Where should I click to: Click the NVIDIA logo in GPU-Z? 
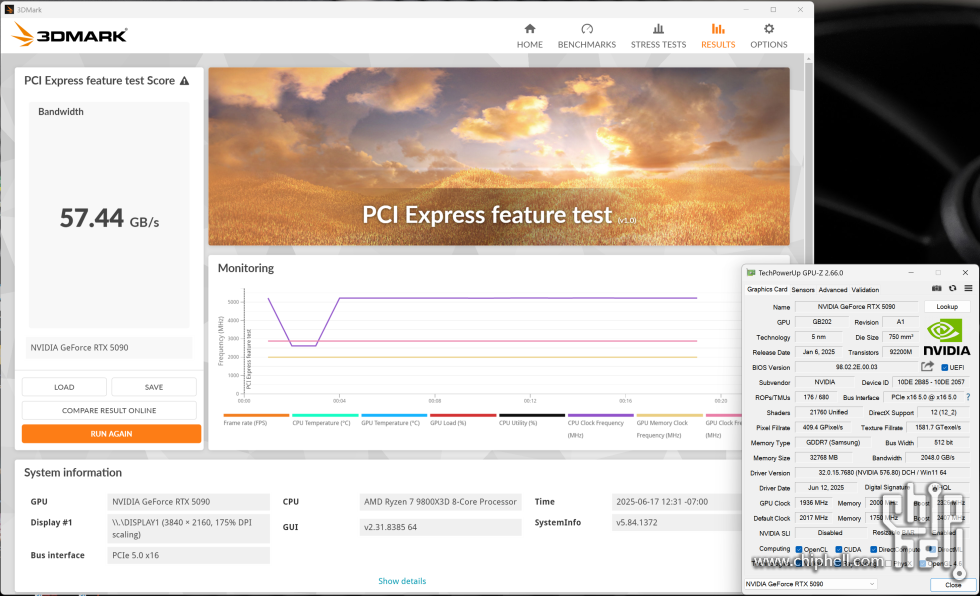(x=946, y=337)
